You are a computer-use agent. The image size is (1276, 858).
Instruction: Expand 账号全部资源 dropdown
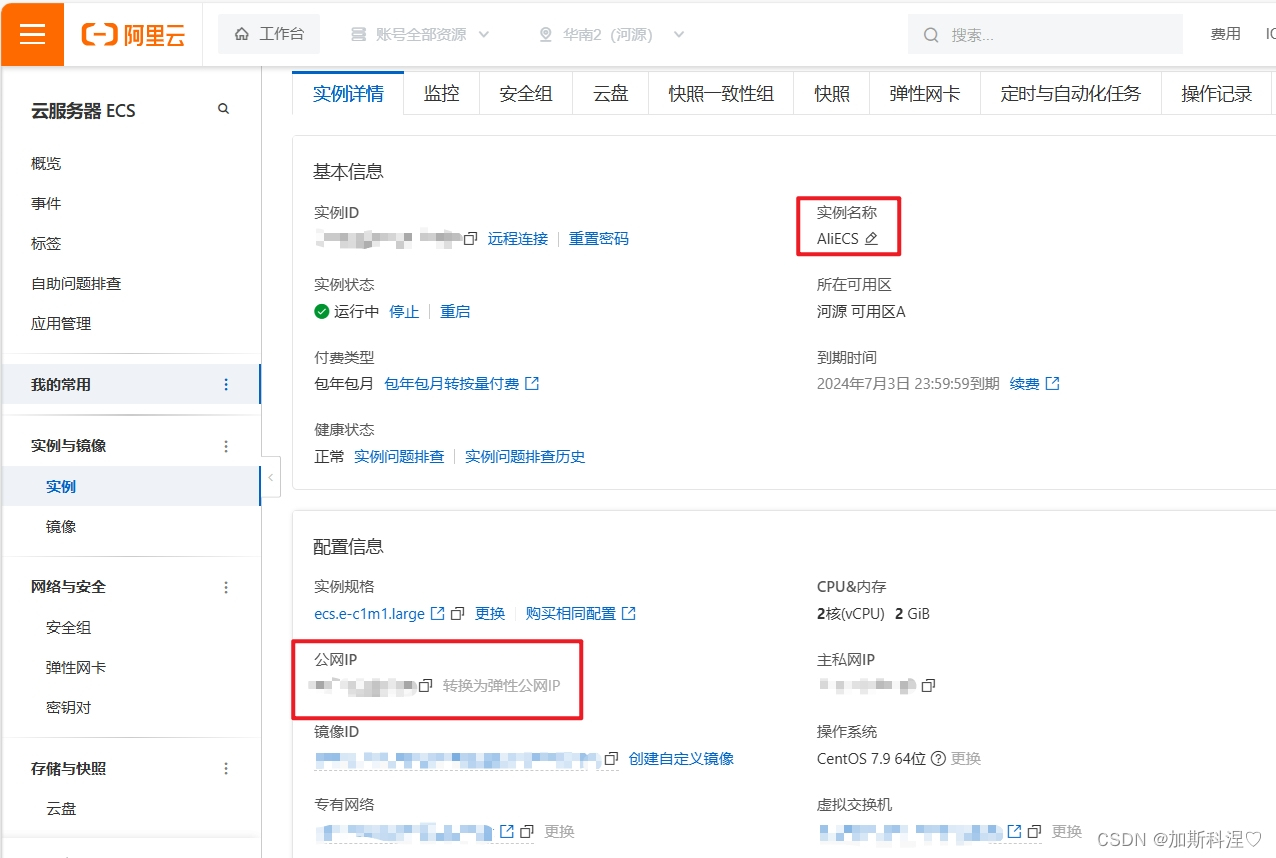pyautogui.click(x=420, y=34)
